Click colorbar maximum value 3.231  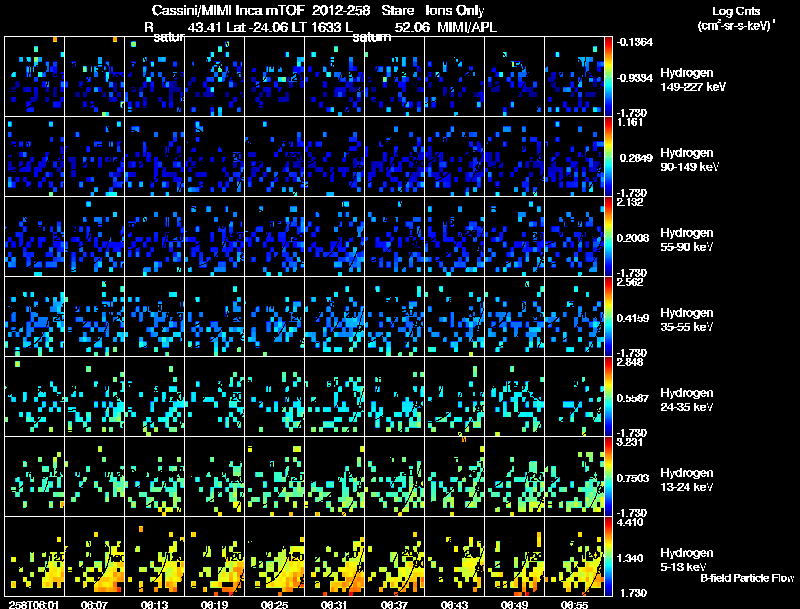point(630,442)
